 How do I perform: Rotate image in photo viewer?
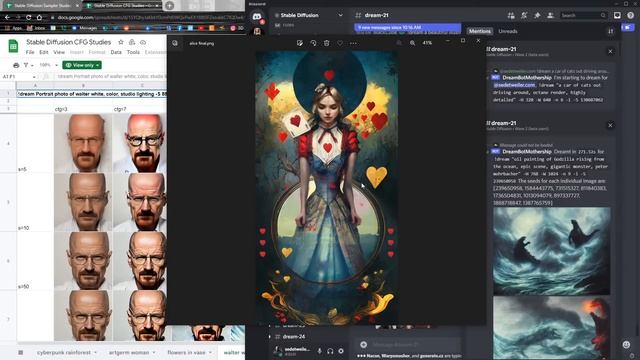pyautogui.click(x=313, y=43)
